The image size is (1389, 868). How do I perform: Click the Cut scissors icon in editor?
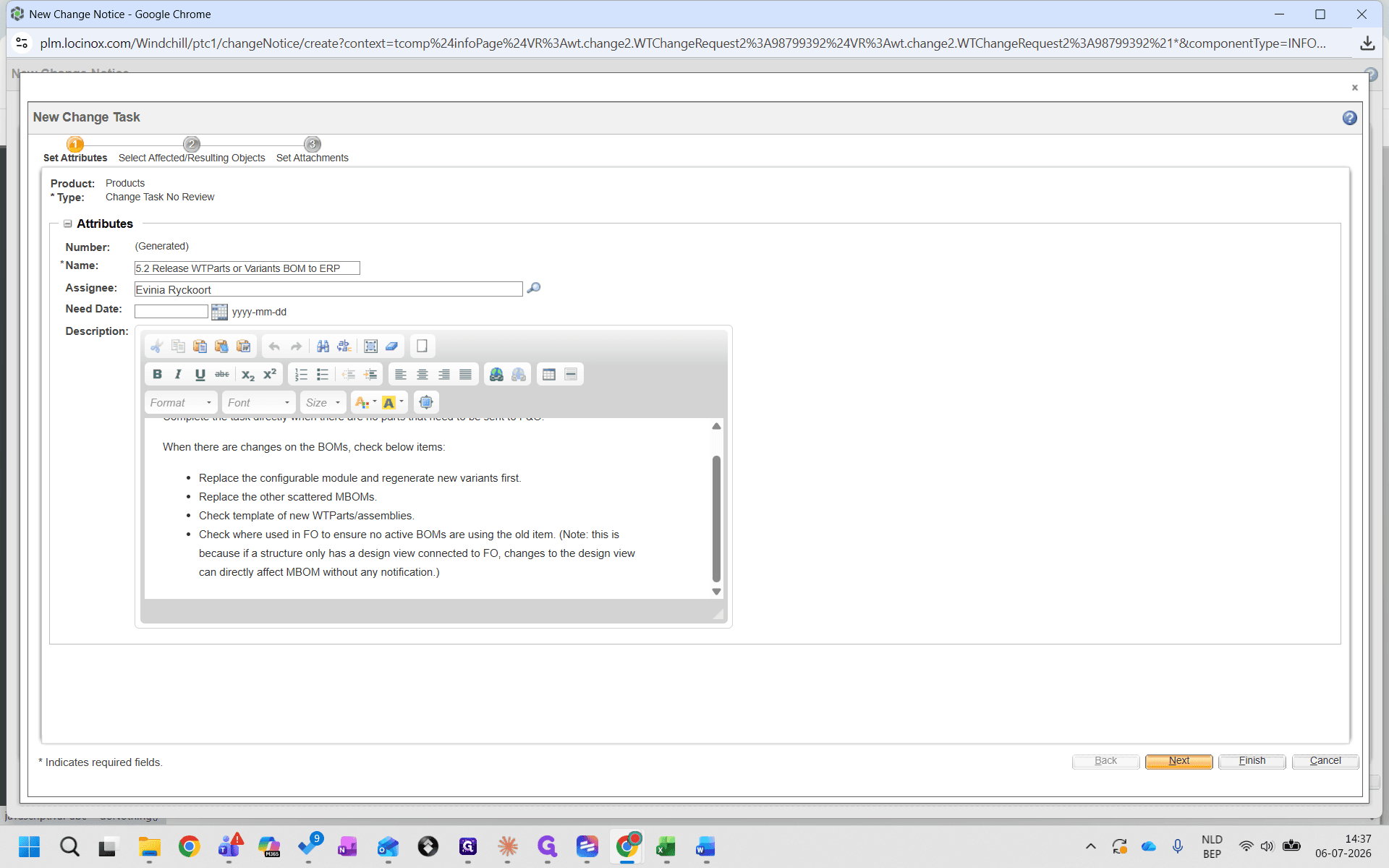coord(156,346)
